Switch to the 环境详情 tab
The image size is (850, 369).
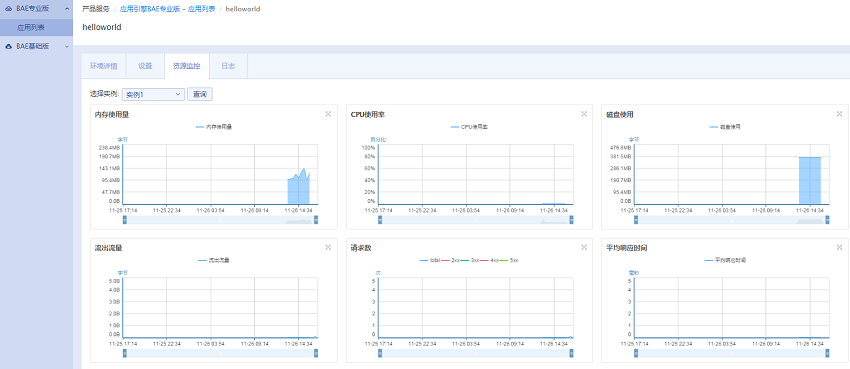(x=104, y=66)
